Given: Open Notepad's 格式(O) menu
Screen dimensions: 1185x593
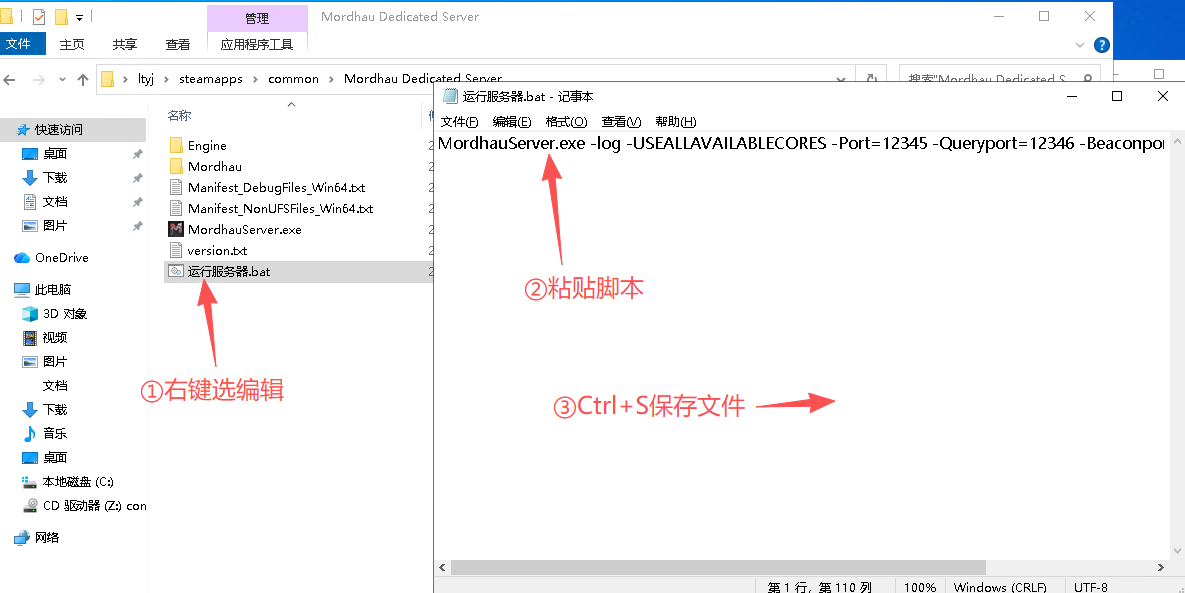Looking at the screenshot, I should pos(566,122).
